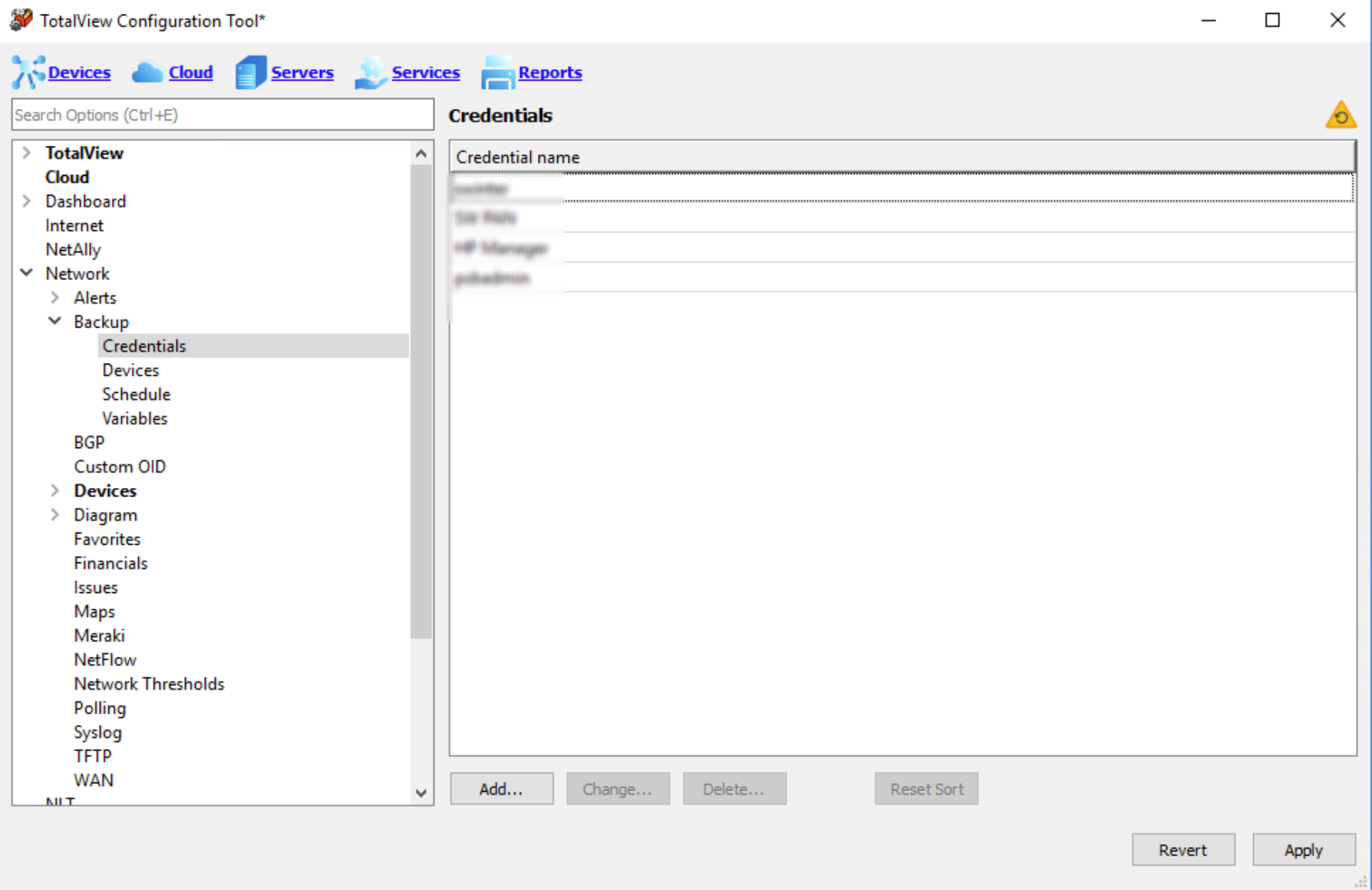Click the Apply button
The height and width of the screenshot is (890, 1372).
1304,850
